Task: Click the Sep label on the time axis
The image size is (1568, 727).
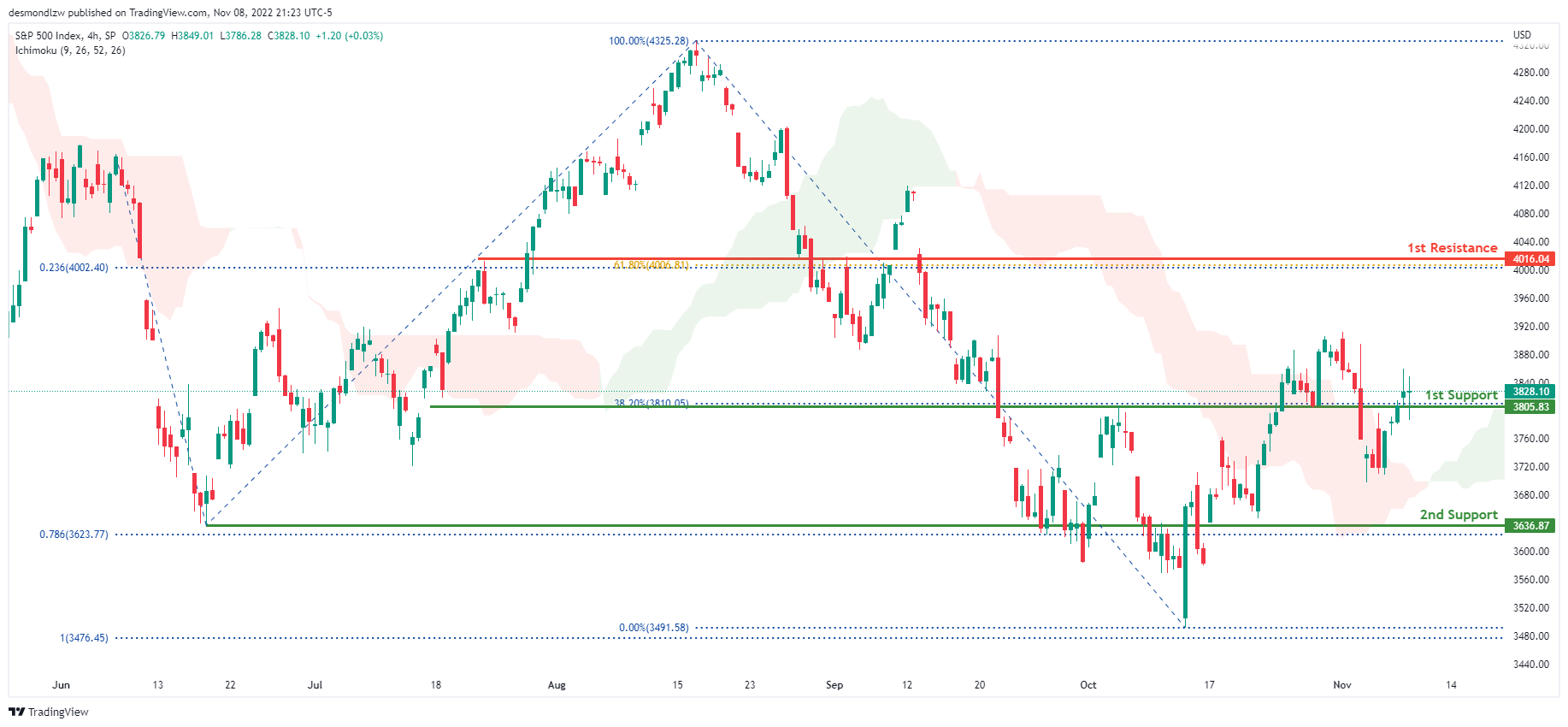Action: click(834, 685)
